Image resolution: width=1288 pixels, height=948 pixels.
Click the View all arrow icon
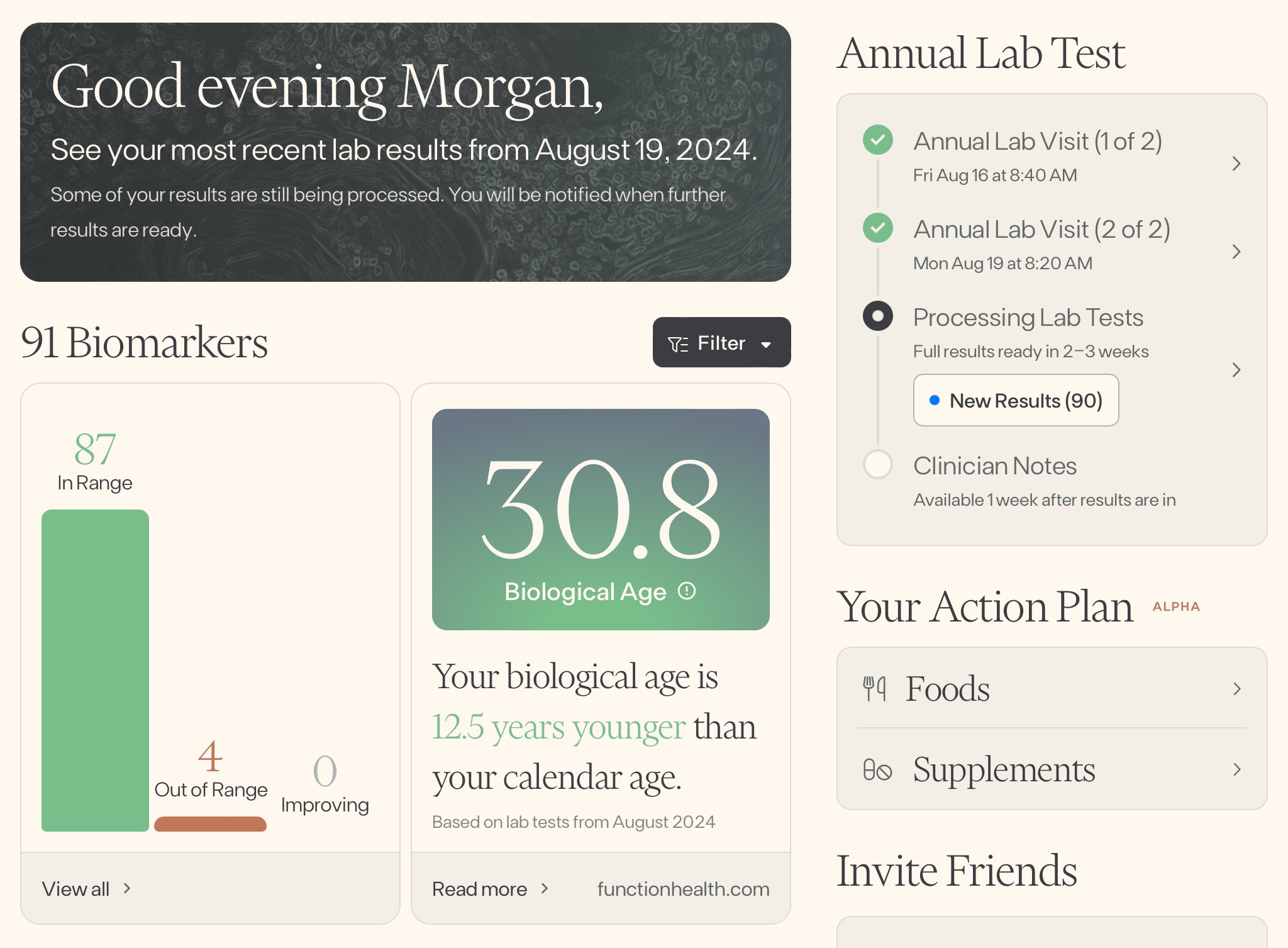(x=127, y=888)
